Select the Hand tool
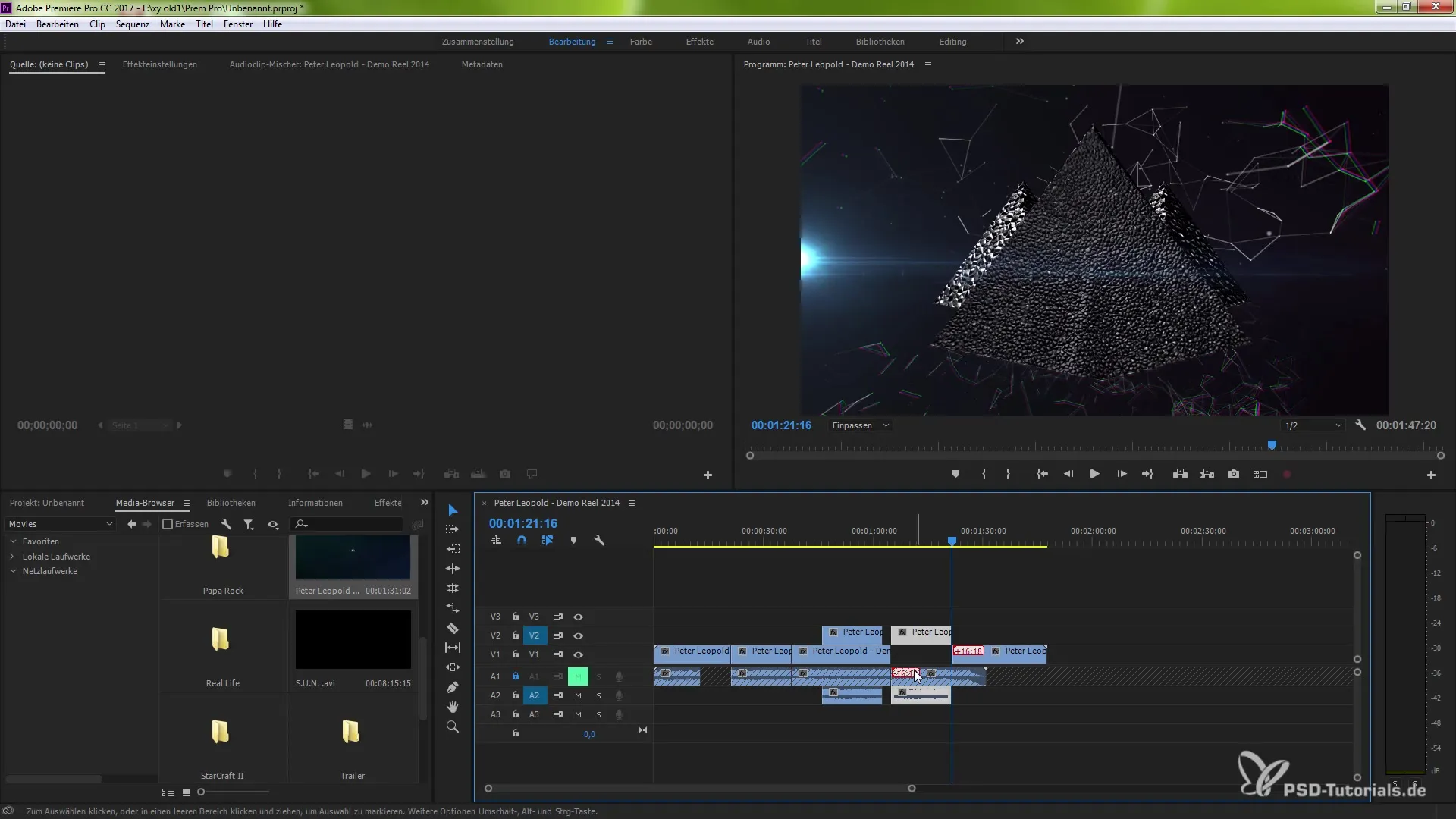The height and width of the screenshot is (819, 1456). coord(453,707)
